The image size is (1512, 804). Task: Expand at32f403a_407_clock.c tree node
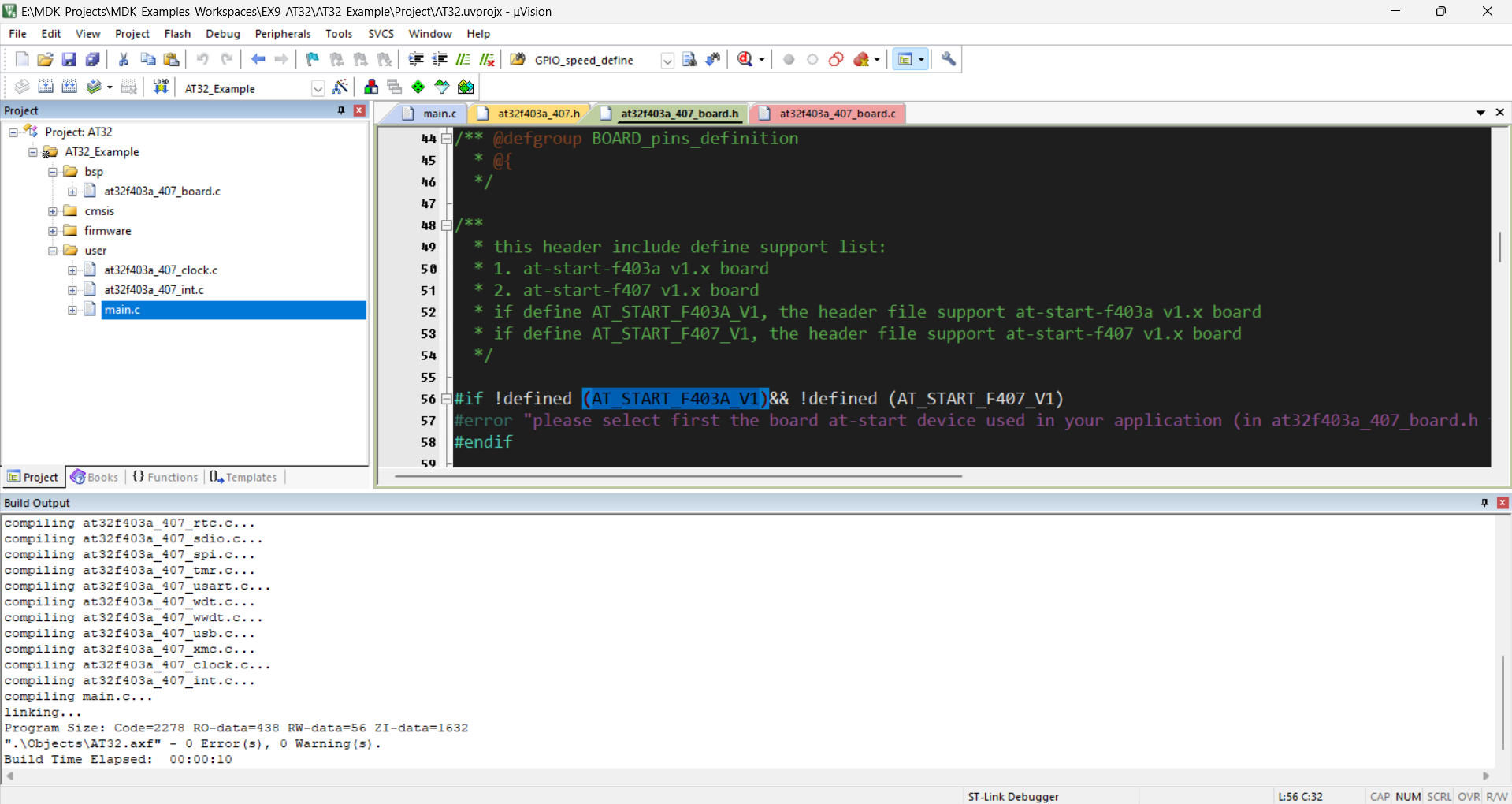pyautogui.click(x=72, y=270)
